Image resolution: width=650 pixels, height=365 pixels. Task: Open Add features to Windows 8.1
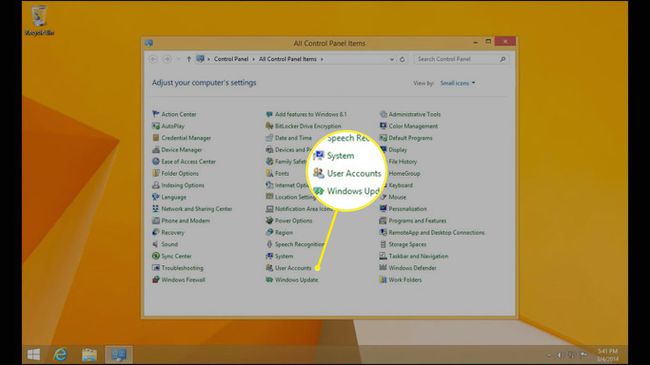point(310,114)
